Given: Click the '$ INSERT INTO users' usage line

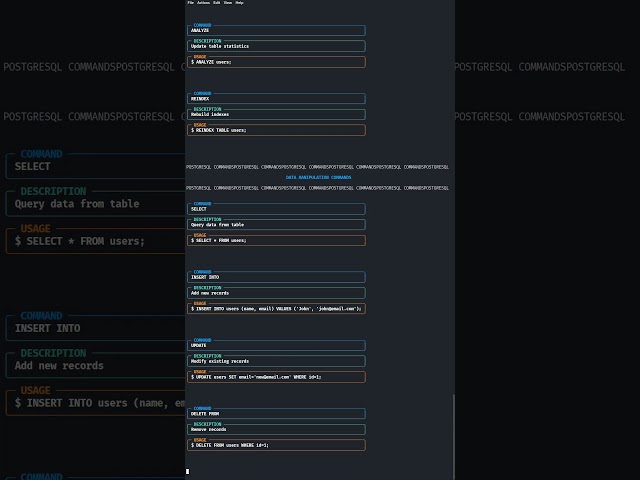Looking at the screenshot, I should coord(276,309).
